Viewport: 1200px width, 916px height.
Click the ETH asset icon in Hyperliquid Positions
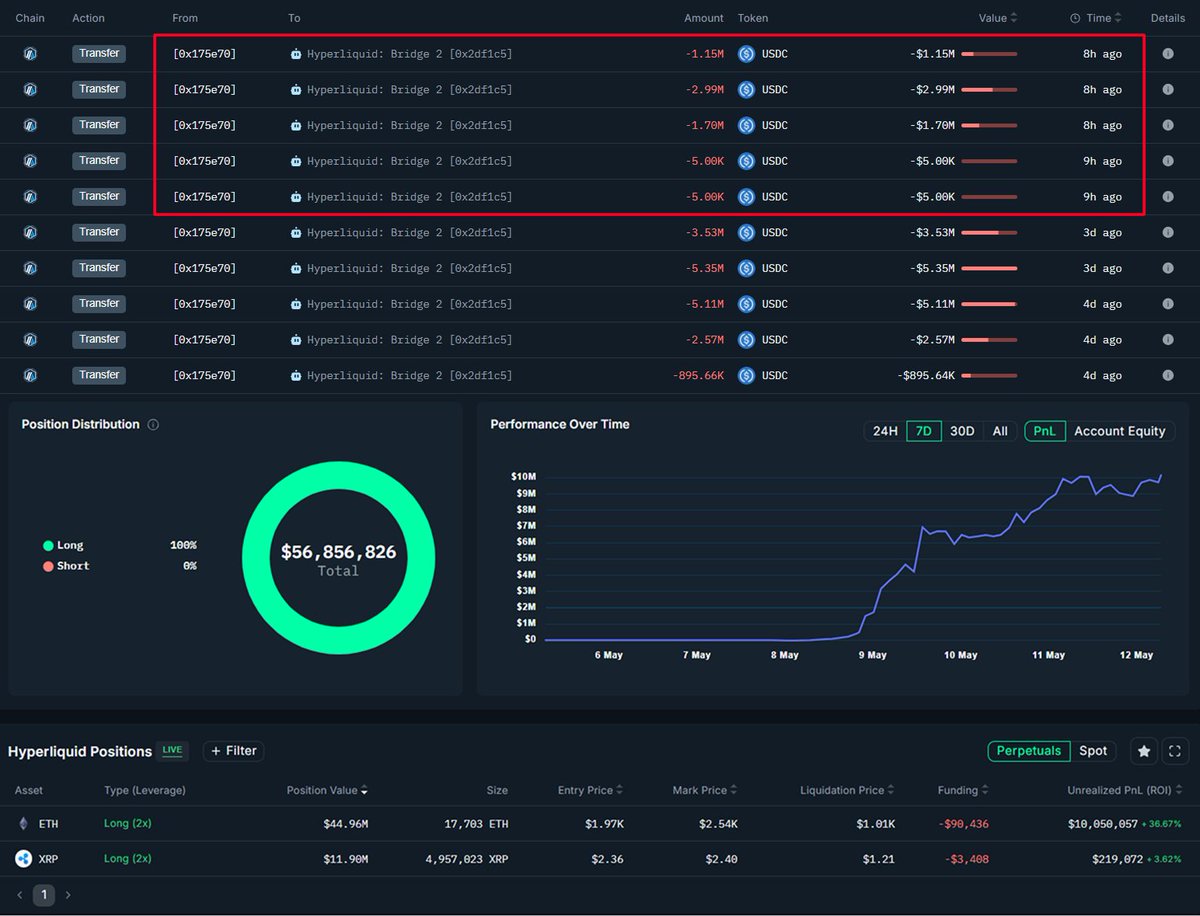pyautogui.click(x=22, y=823)
